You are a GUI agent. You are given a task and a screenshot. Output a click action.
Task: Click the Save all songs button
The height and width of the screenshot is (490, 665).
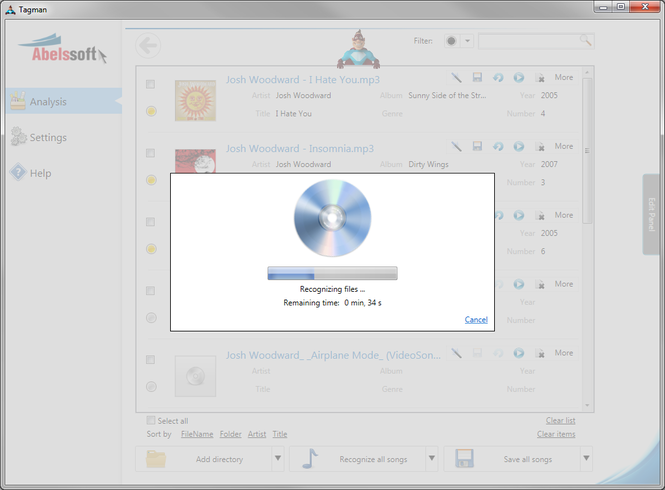pos(512,459)
